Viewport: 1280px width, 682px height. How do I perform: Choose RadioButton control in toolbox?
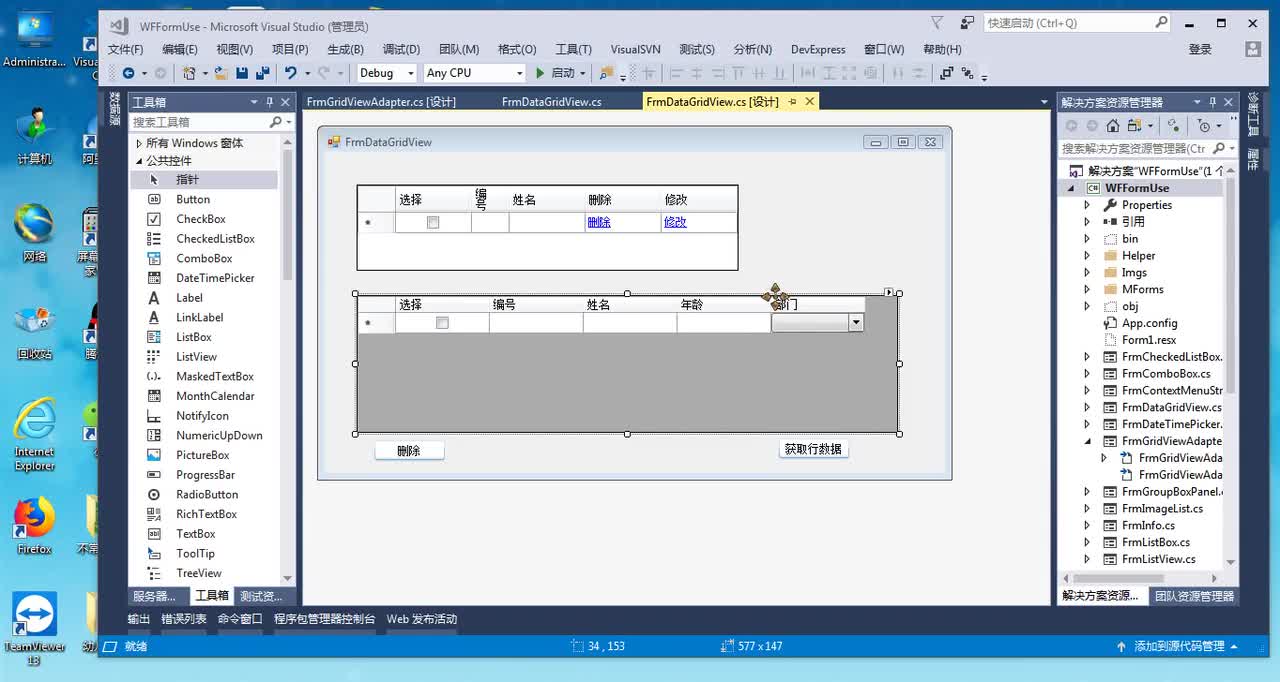tap(207, 494)
